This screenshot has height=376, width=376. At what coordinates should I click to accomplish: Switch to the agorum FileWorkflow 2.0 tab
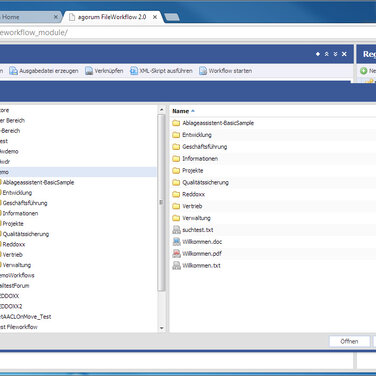point(112,17)
